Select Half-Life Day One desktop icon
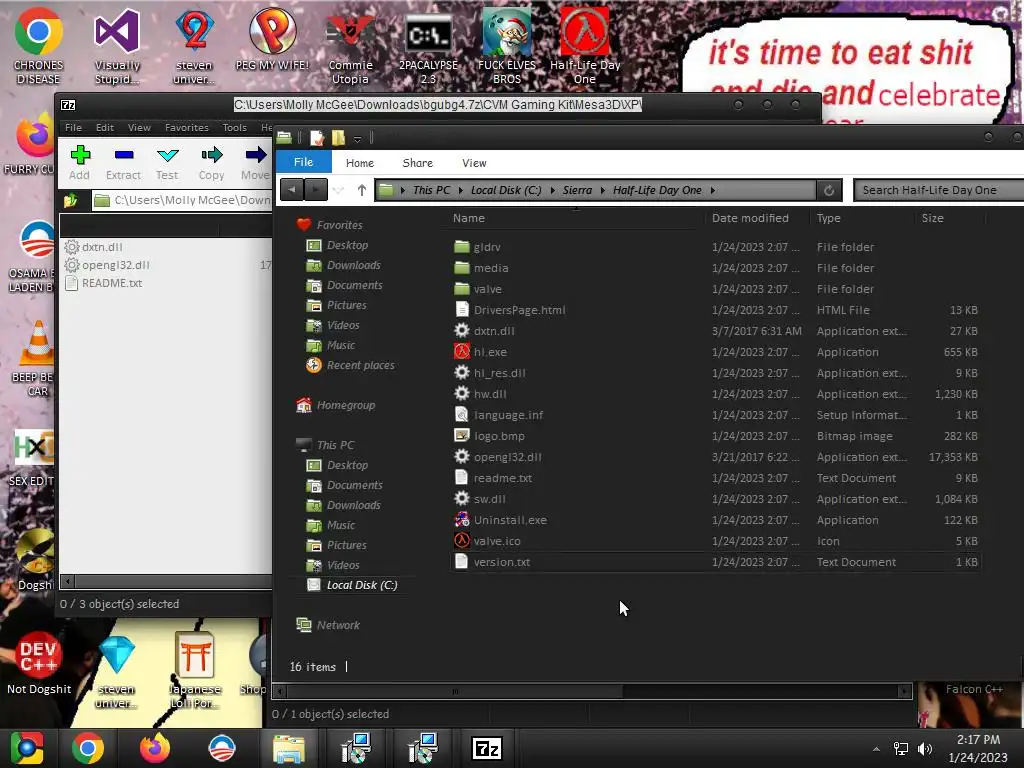The width and height of the screenshot is (1024, 768). pos(584,46)
